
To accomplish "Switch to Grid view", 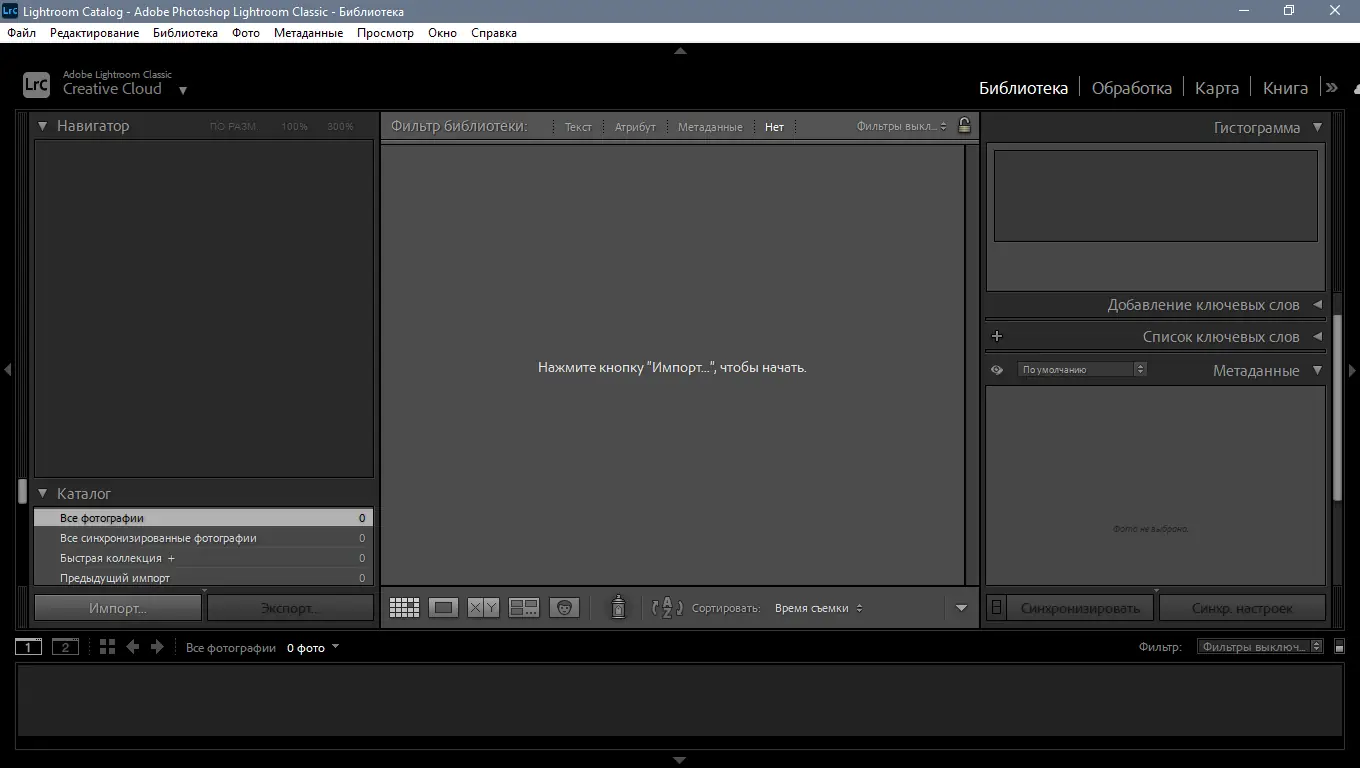I will click(404, 608).
